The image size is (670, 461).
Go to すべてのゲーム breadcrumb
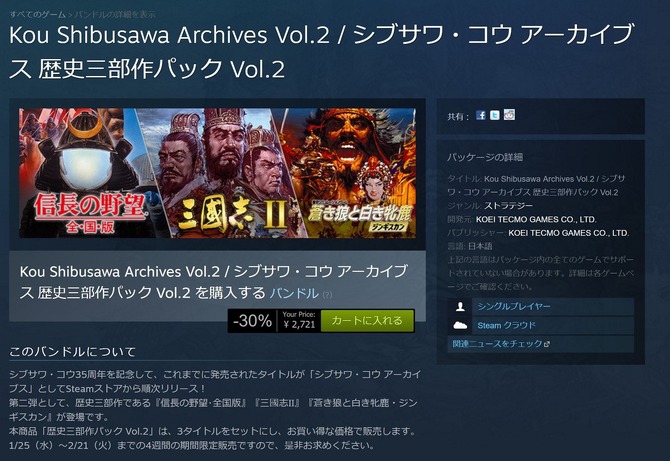point(38,15)
